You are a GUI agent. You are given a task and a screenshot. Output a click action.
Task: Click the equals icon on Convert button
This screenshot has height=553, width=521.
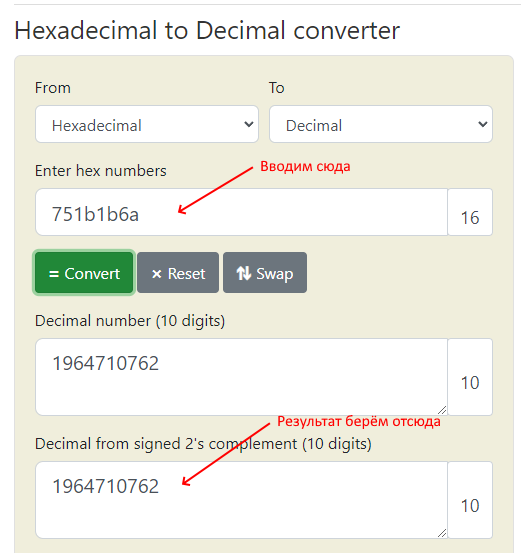pyautogui.click(x=54, y=274)
